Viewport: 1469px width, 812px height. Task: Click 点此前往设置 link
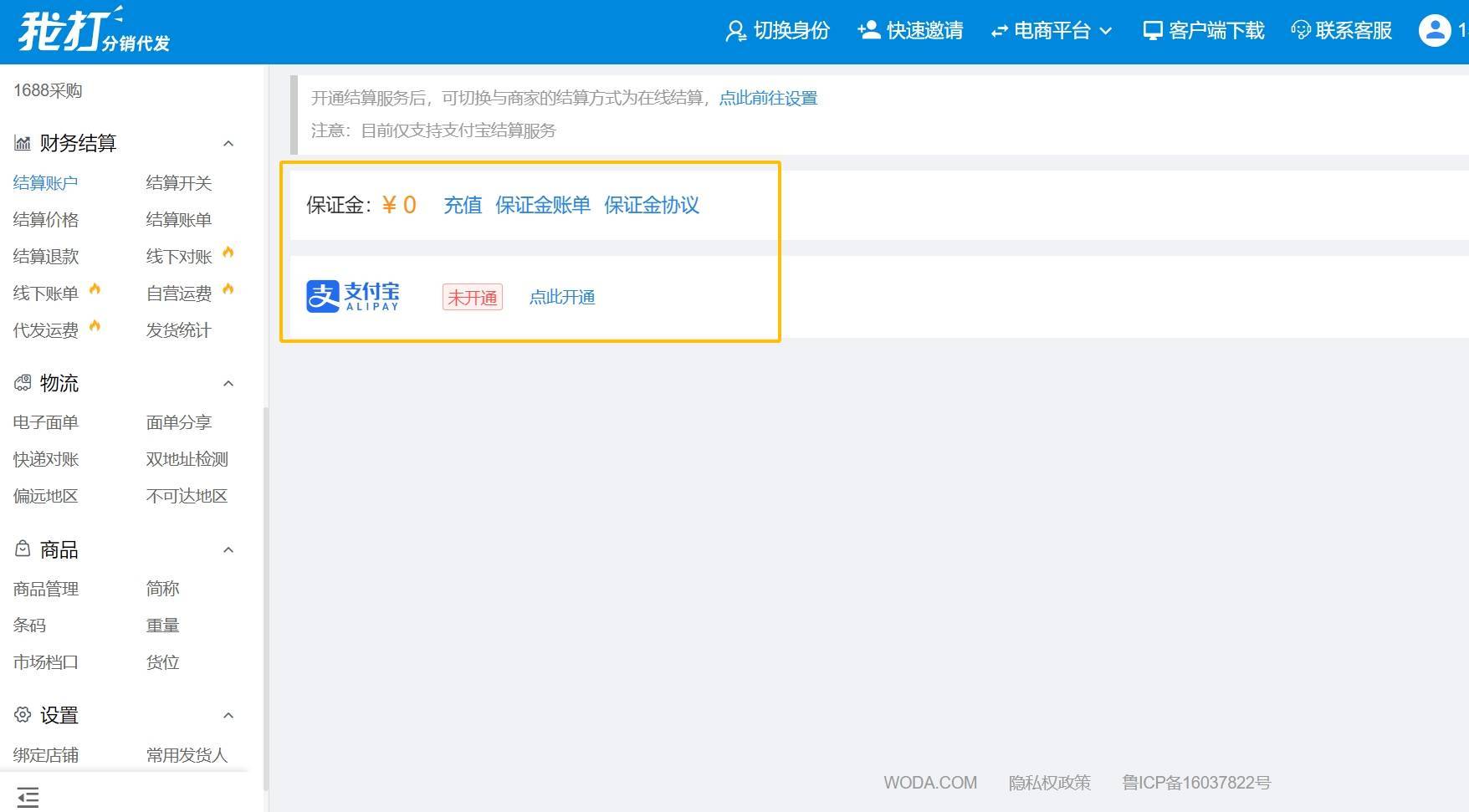(768, 98)
